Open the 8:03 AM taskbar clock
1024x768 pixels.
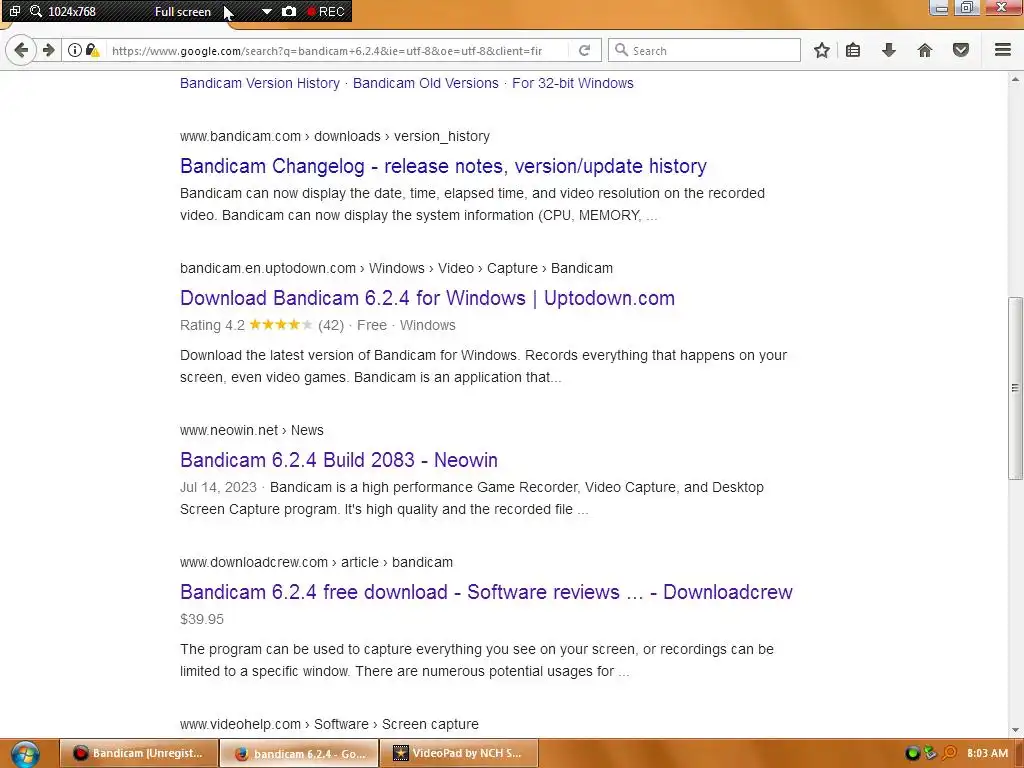(987, 753)
